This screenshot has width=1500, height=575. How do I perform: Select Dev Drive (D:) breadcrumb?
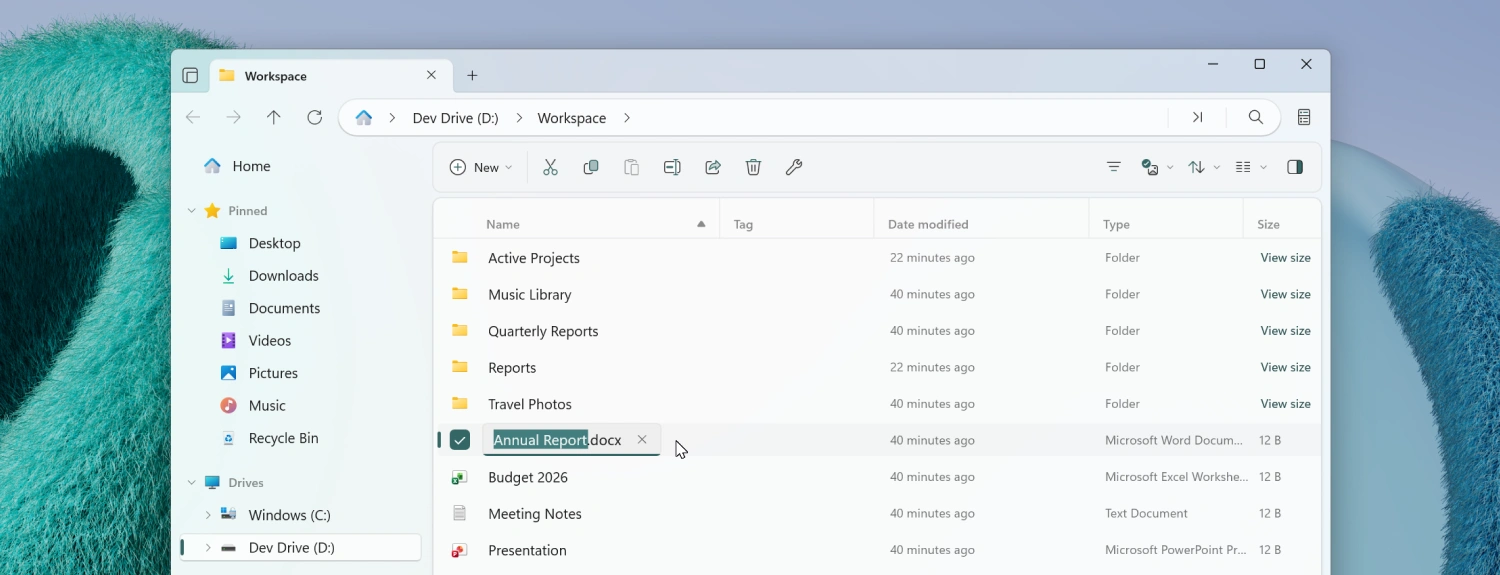(455, 118)
